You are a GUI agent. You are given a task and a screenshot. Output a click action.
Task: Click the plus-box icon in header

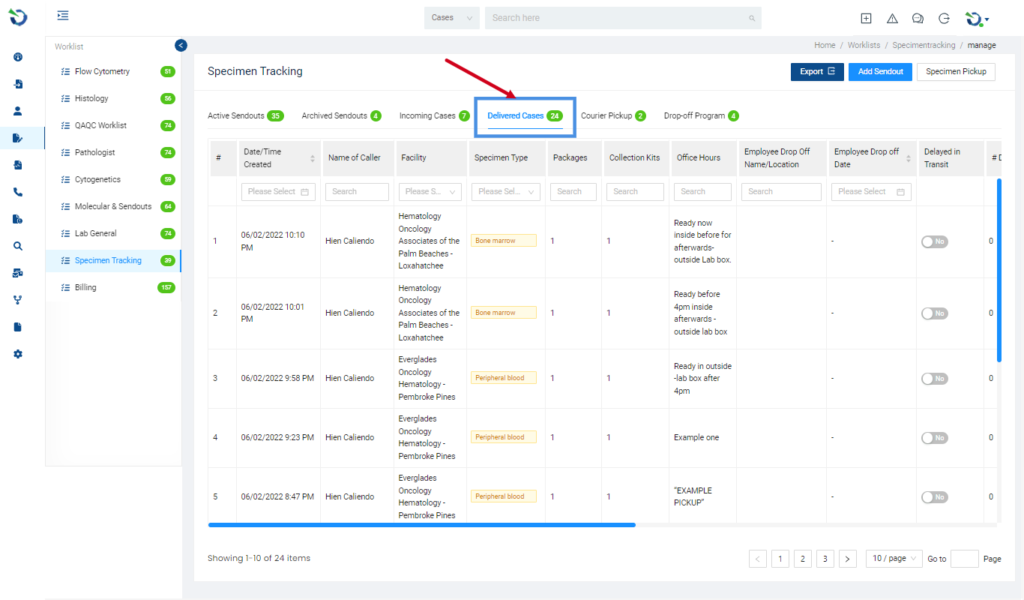point(866,18)
